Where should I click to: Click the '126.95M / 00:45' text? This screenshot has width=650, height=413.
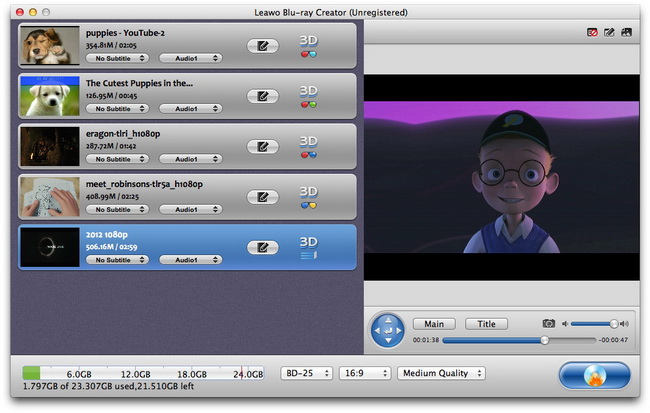(x=112, y=96)
